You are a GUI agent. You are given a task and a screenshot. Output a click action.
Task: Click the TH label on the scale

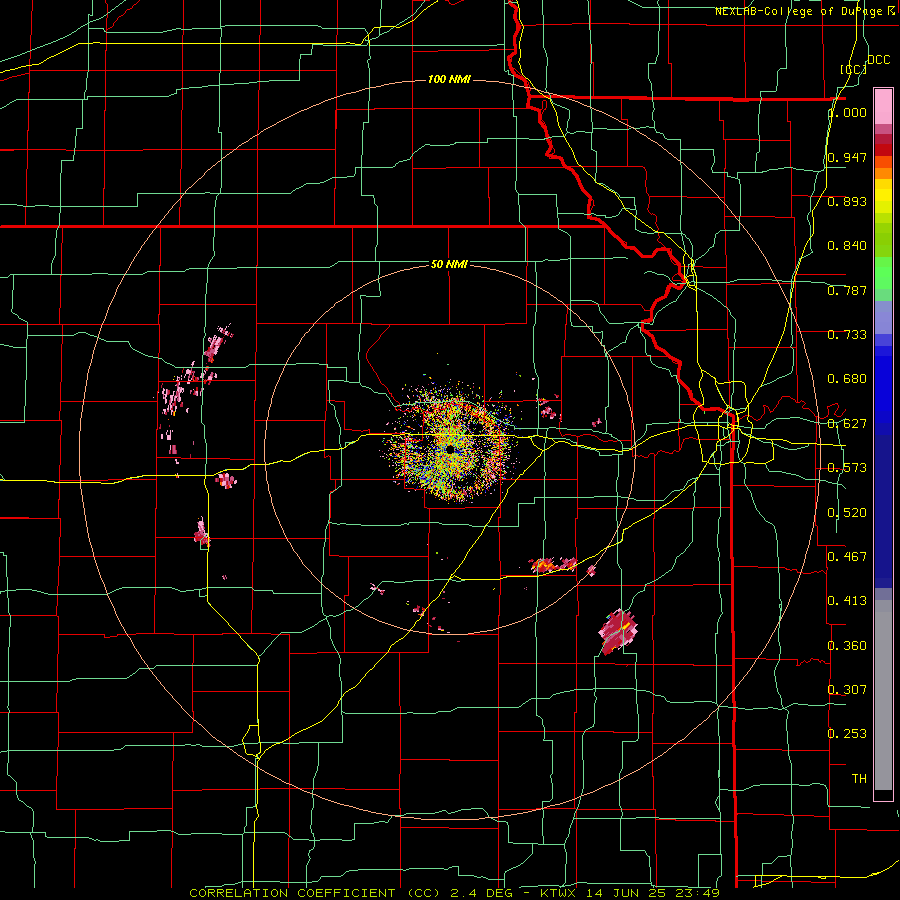pos(859,779)
